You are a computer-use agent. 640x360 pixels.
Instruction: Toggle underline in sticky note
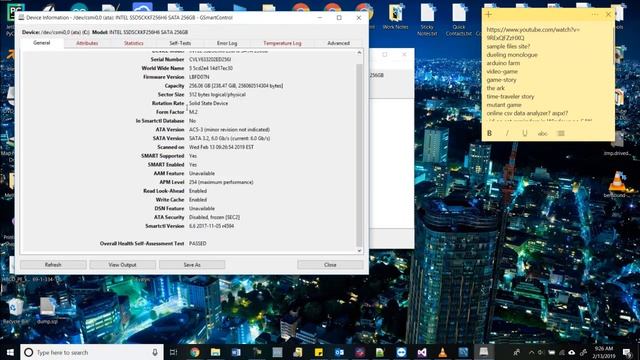tap(525, 133)
